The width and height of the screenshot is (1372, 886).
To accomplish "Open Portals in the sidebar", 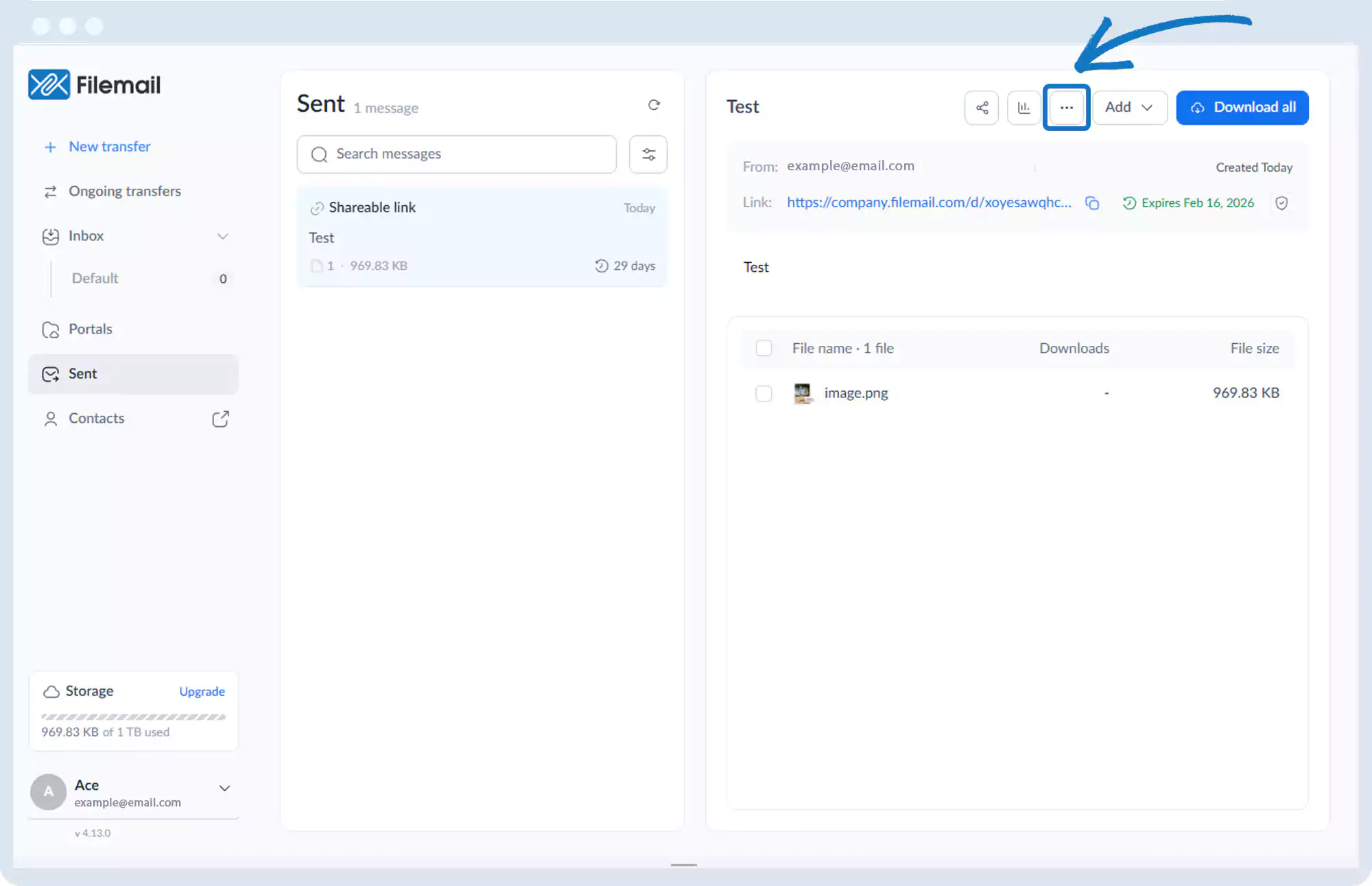I will [x=91, y=329].
